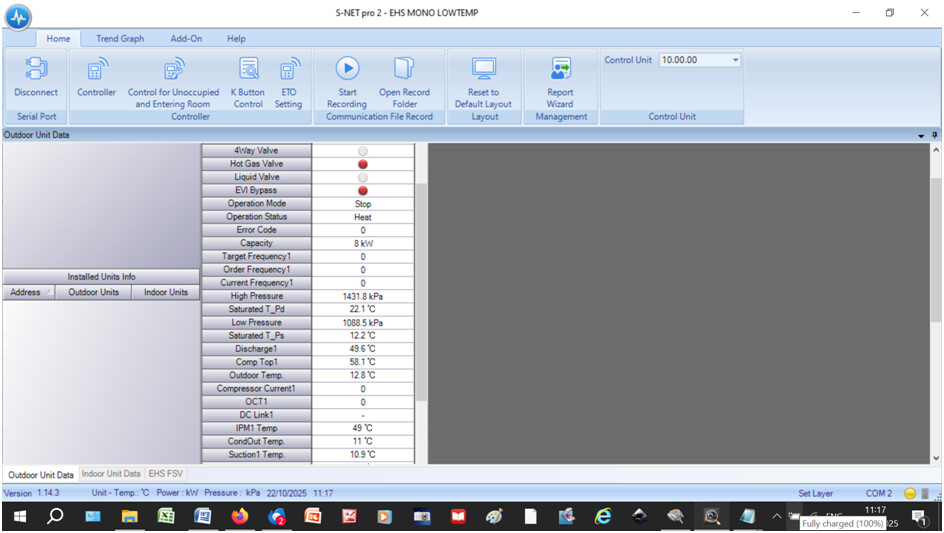Open the EHS FSV tab
Screen dimensions: 944x533
click(165, 474)
